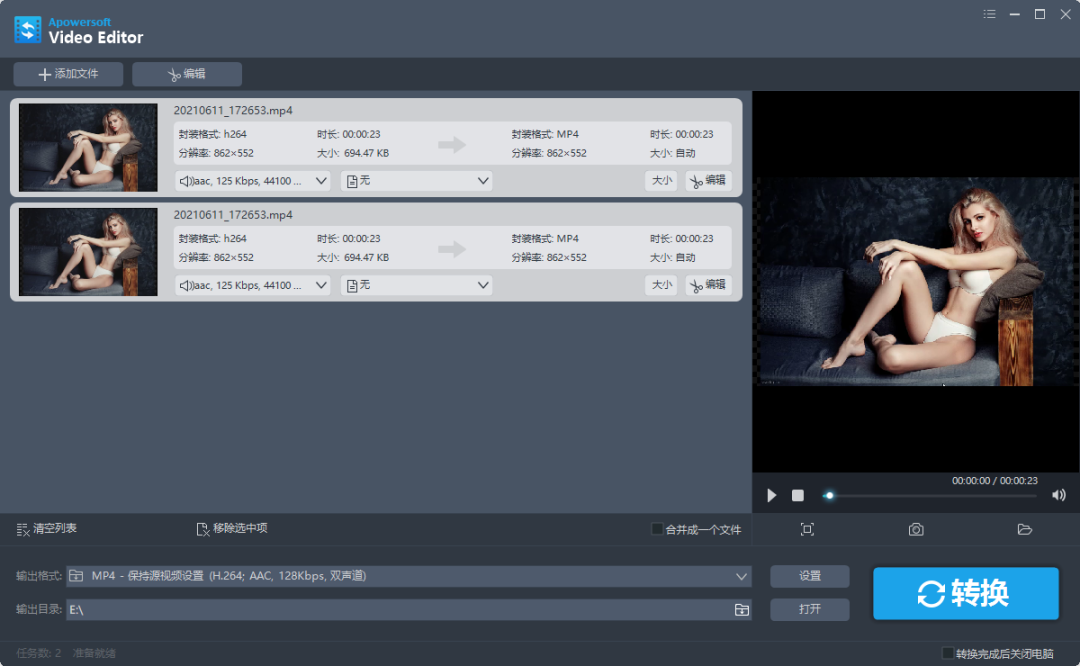1080x666 pixels.
Task: Select second video thumbnail in file list
Action: (88, 252)
